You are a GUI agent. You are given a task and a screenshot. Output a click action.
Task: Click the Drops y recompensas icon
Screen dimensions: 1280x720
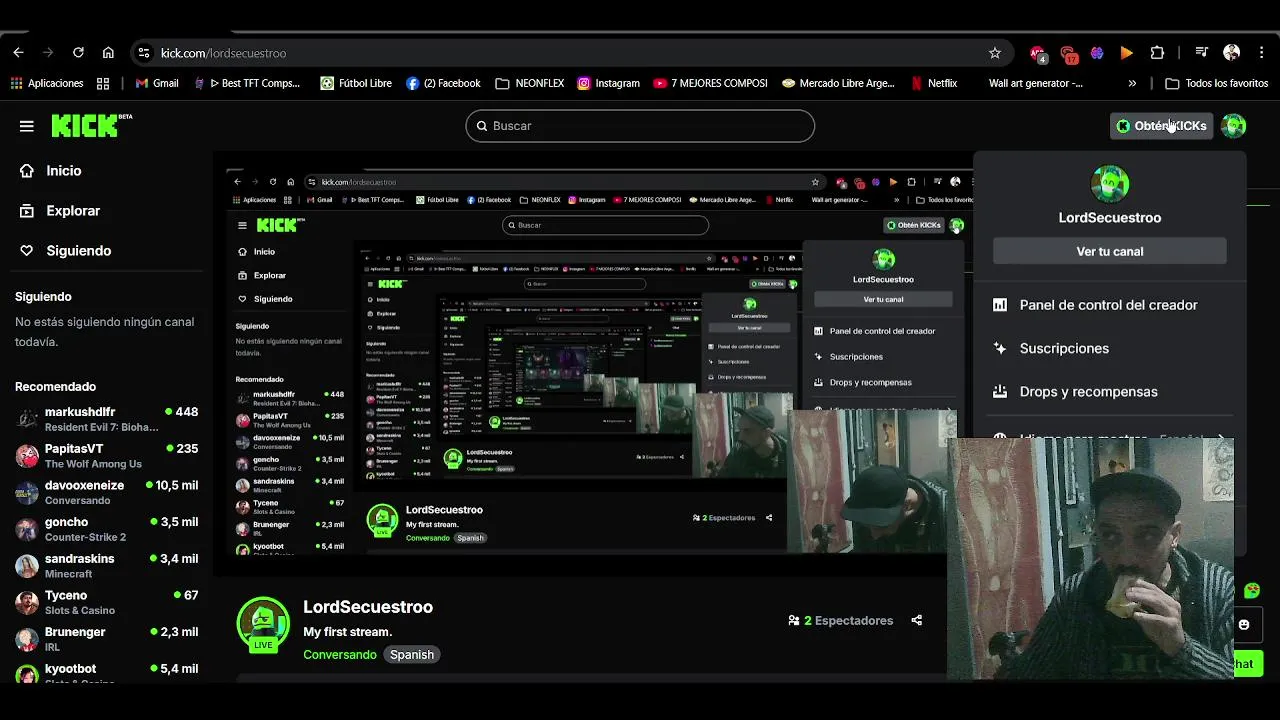pos(1000,392)
